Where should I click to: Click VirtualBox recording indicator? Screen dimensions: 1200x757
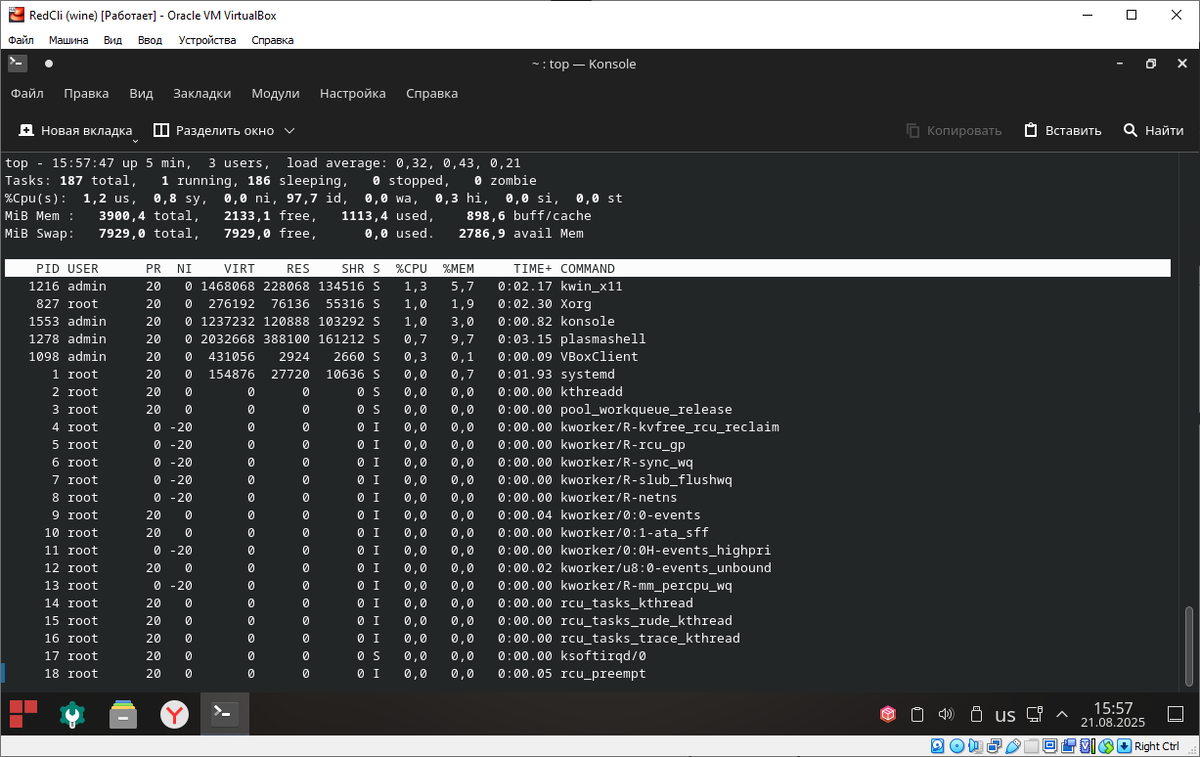(x=1069, y=746)
